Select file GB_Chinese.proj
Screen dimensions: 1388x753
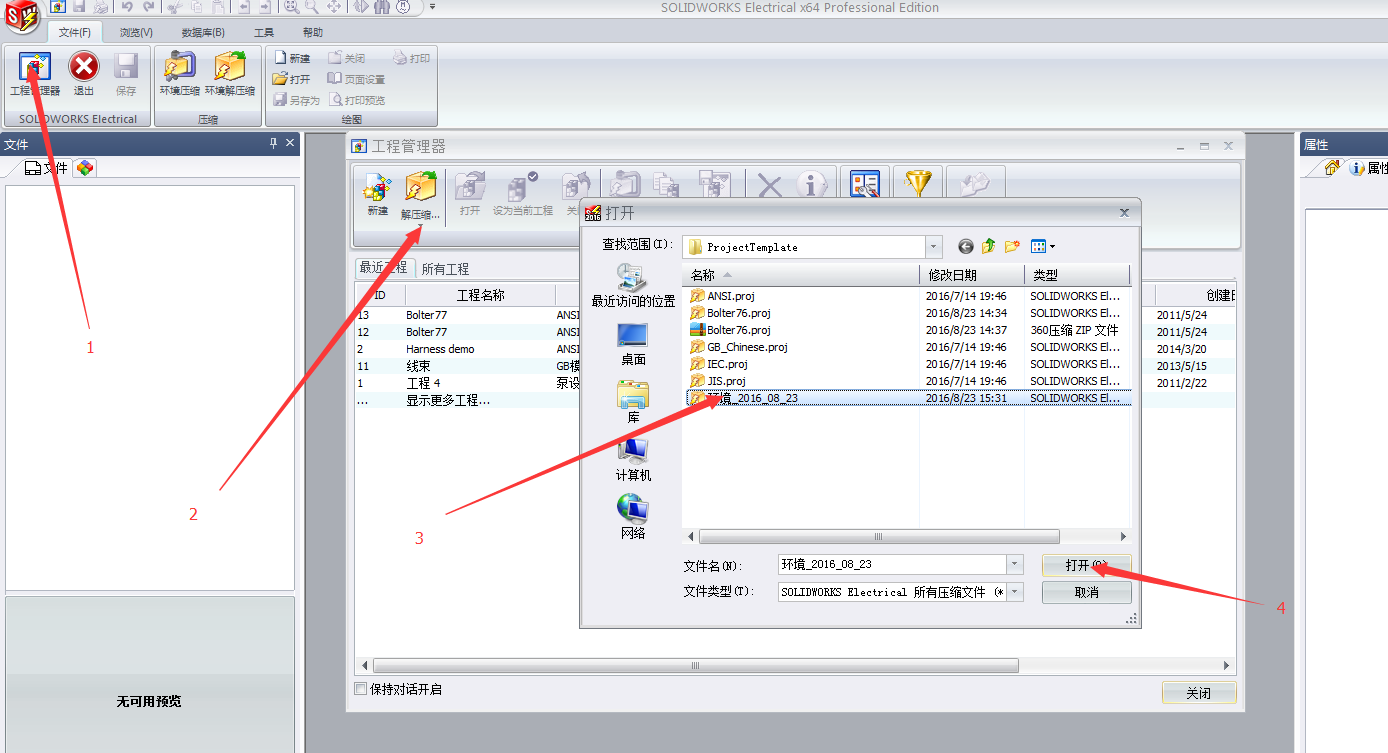pos(748,347)
